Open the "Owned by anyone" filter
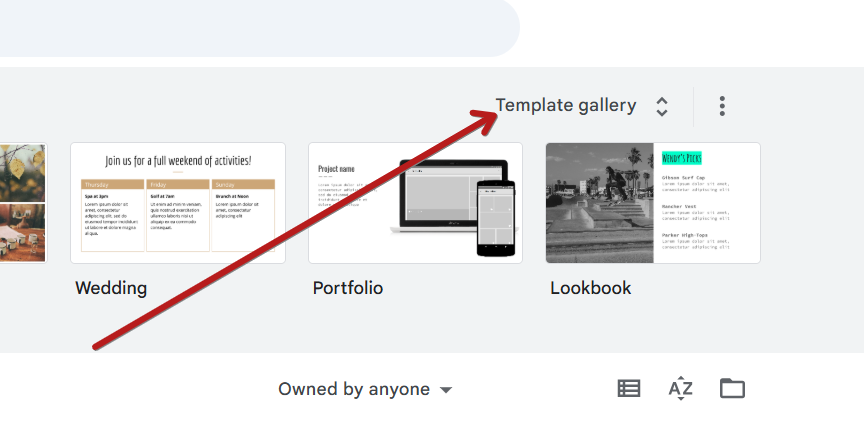Image resolution: width=864 pixels, height=423 pixels. pos(354,389)
